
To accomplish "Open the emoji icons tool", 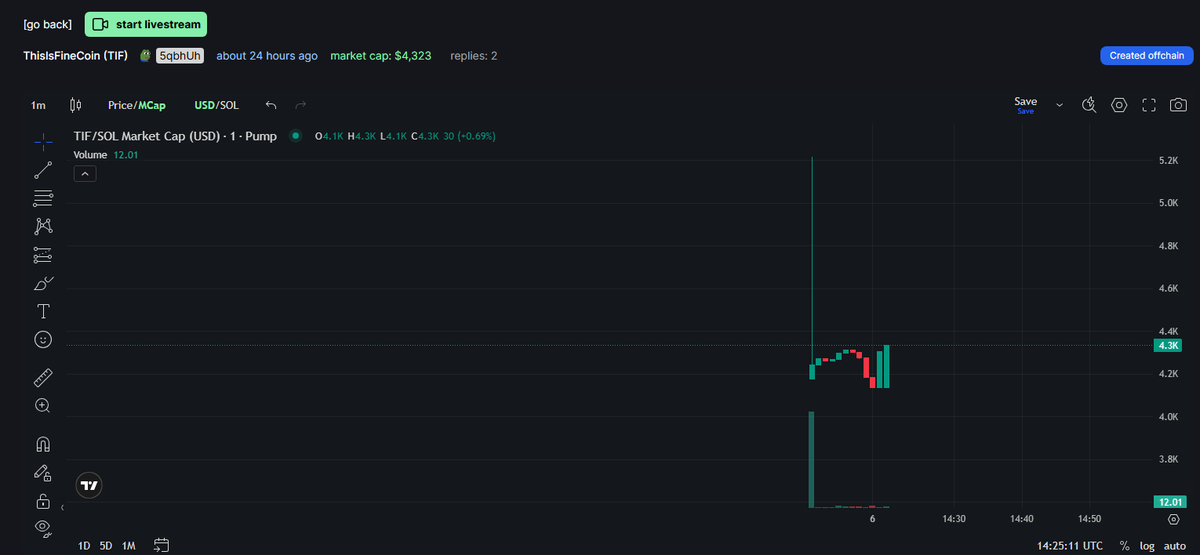I will point(43,340).
